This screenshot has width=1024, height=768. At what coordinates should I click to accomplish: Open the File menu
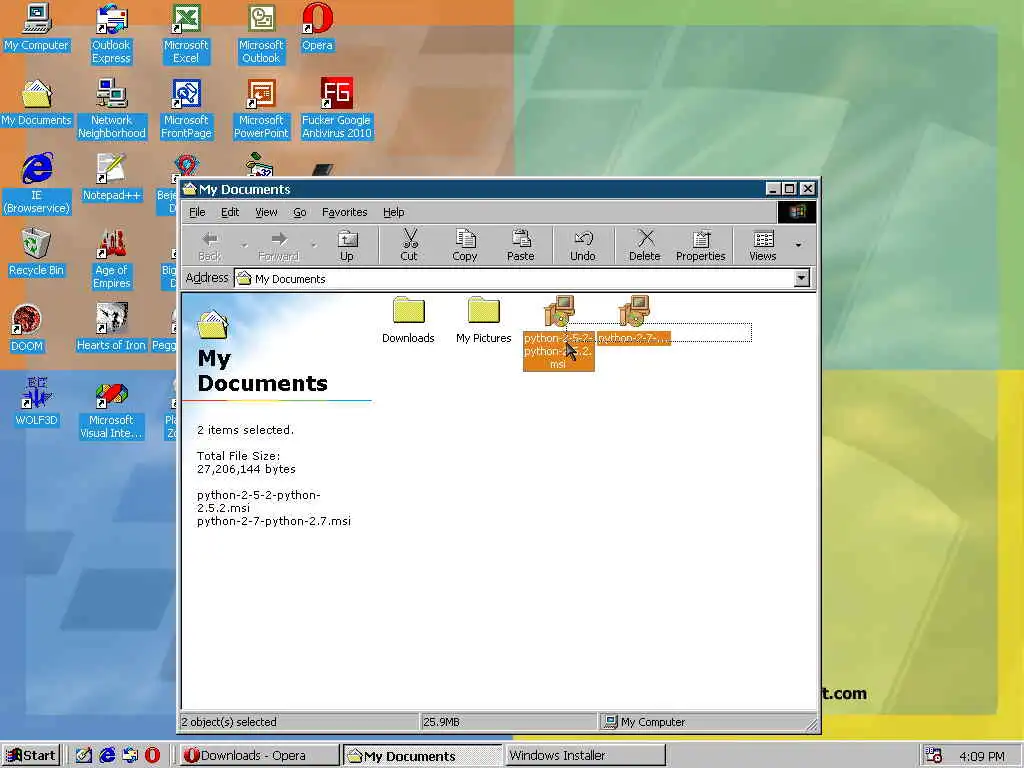[197, 212]
